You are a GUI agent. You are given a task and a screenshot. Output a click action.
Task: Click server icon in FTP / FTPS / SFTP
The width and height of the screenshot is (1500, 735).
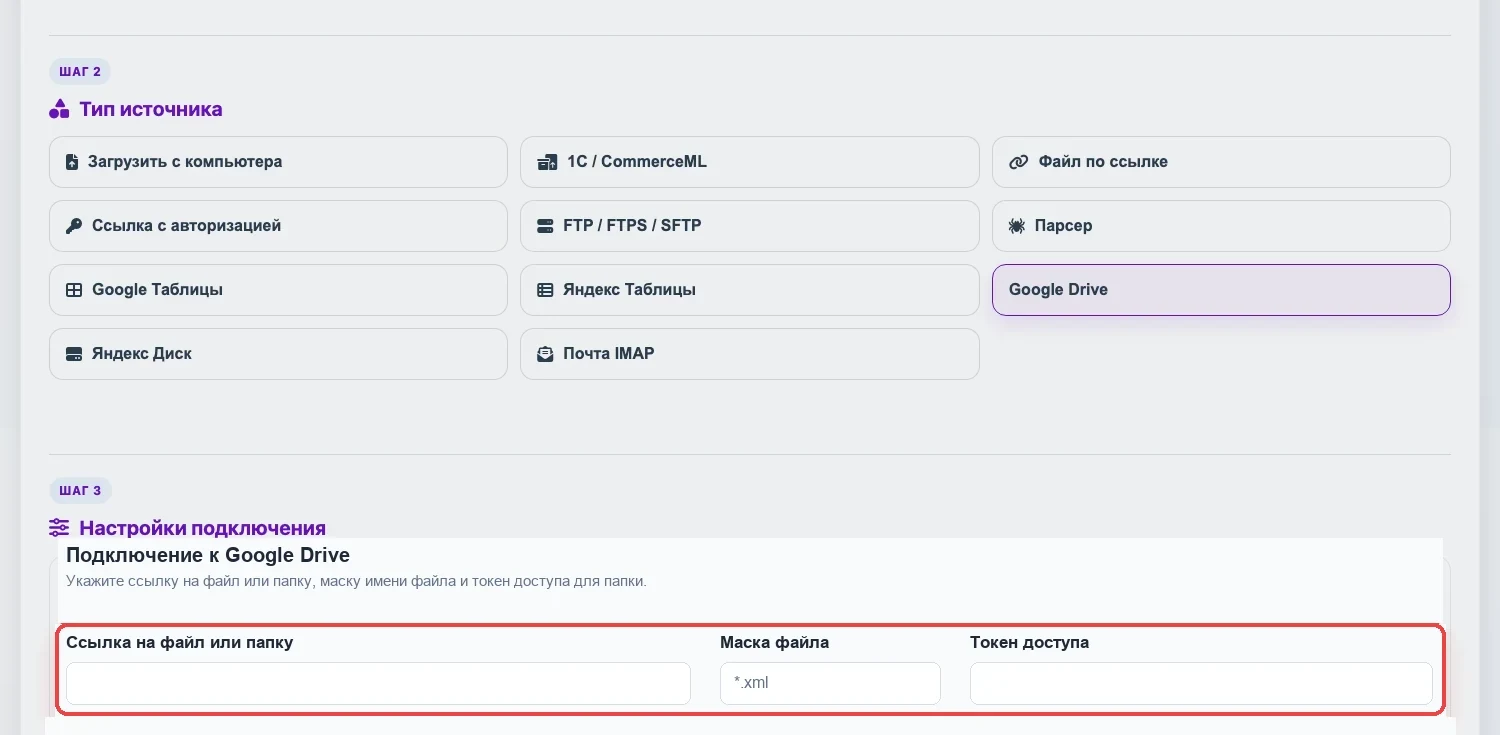545,226
